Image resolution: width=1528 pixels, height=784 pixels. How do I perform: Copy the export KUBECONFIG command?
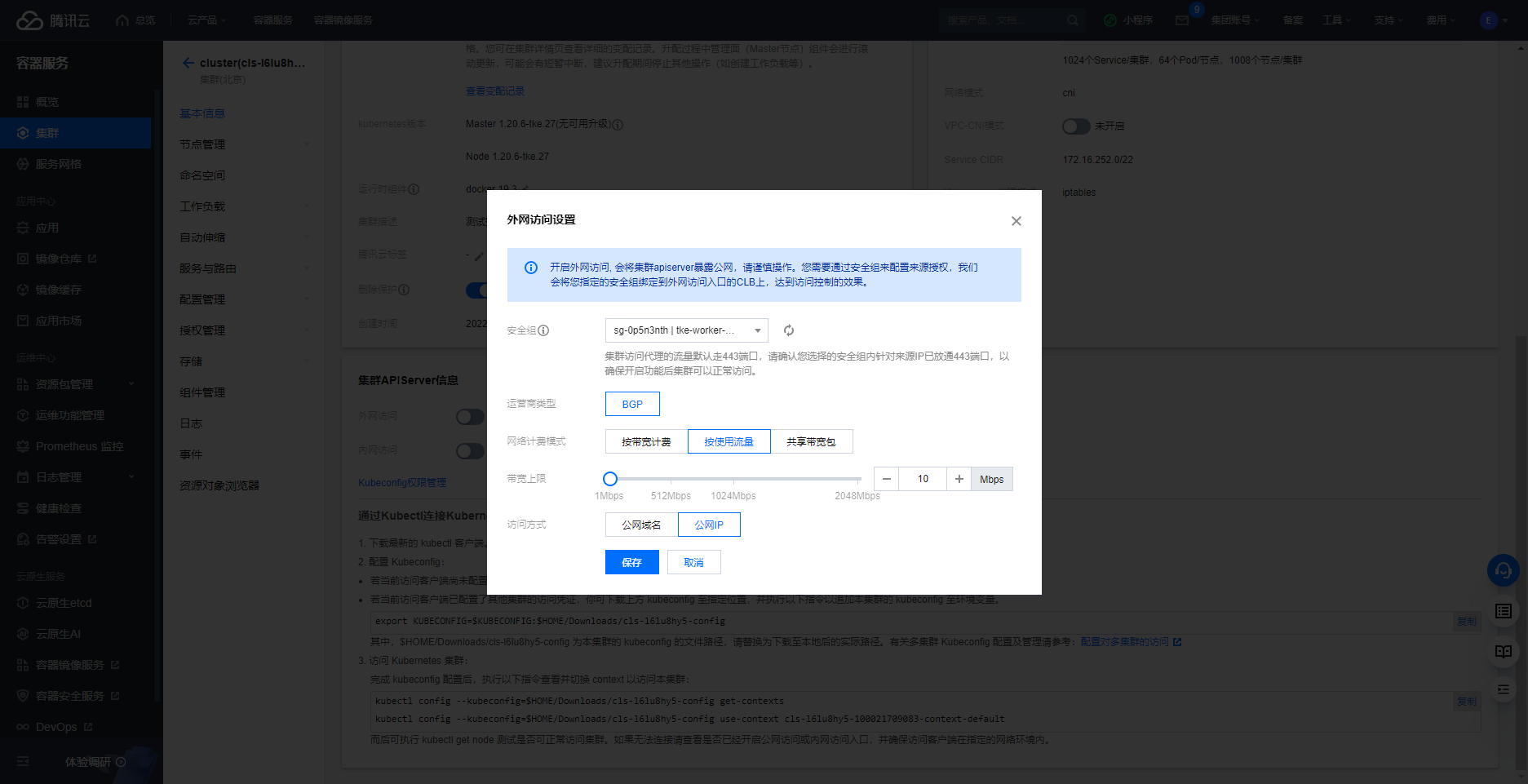coord(1467,622)
